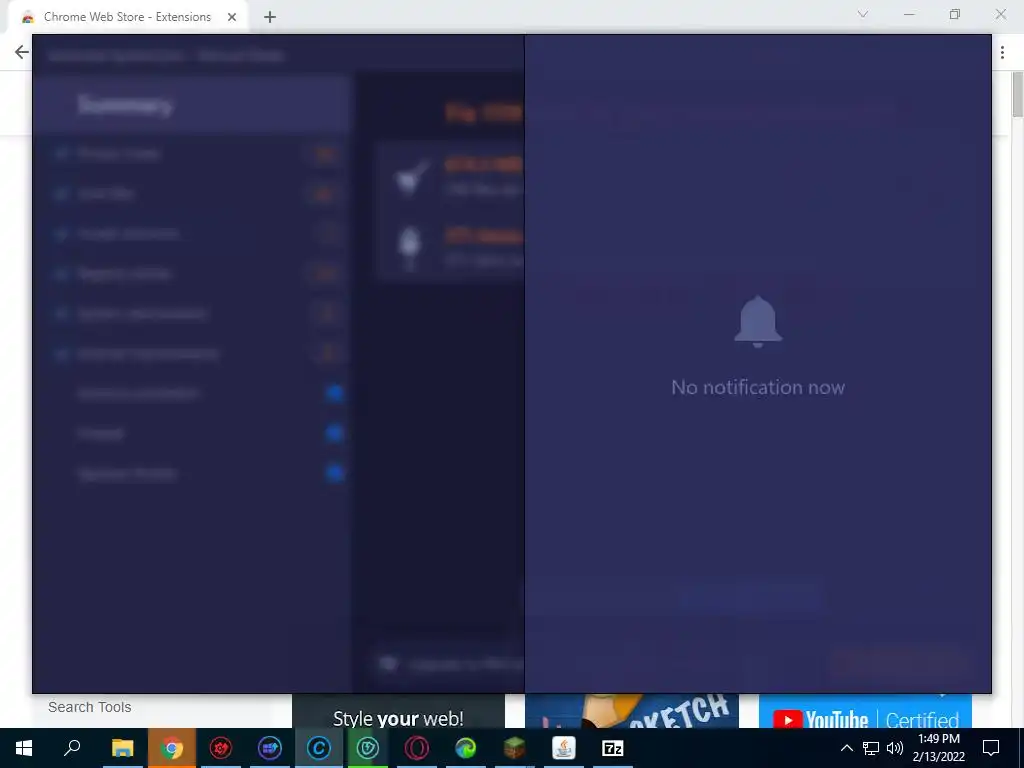Open volume speaker tray icon
This screenshot has width=1024, height=768.
[x=895, y=748]
